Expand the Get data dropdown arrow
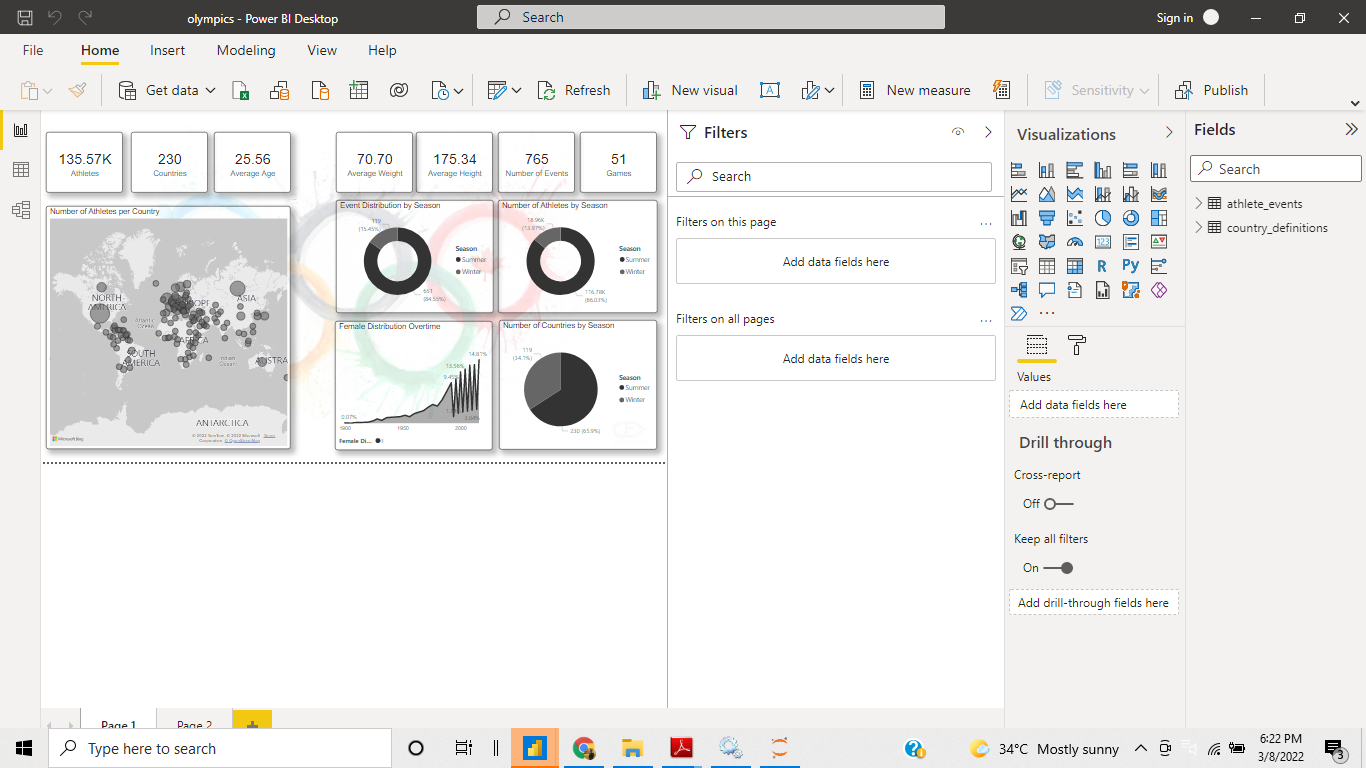 tap(211, 90)
